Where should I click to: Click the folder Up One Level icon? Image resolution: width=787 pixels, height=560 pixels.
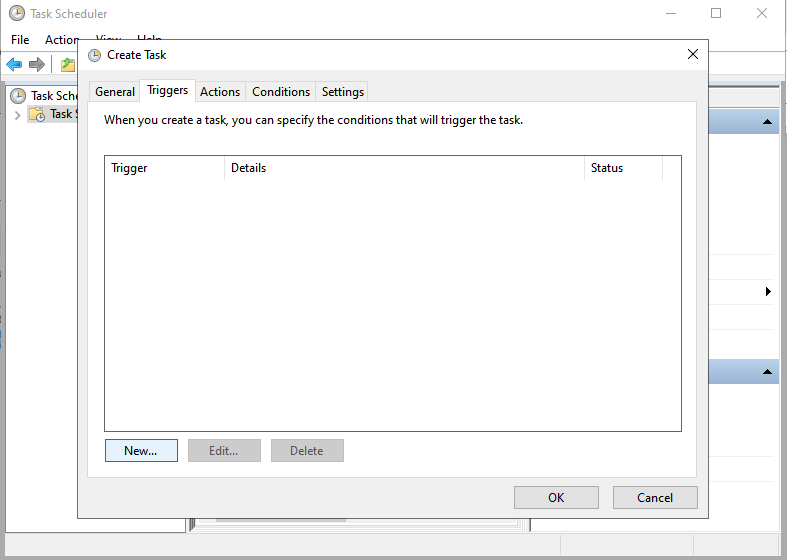click(67, 65)
